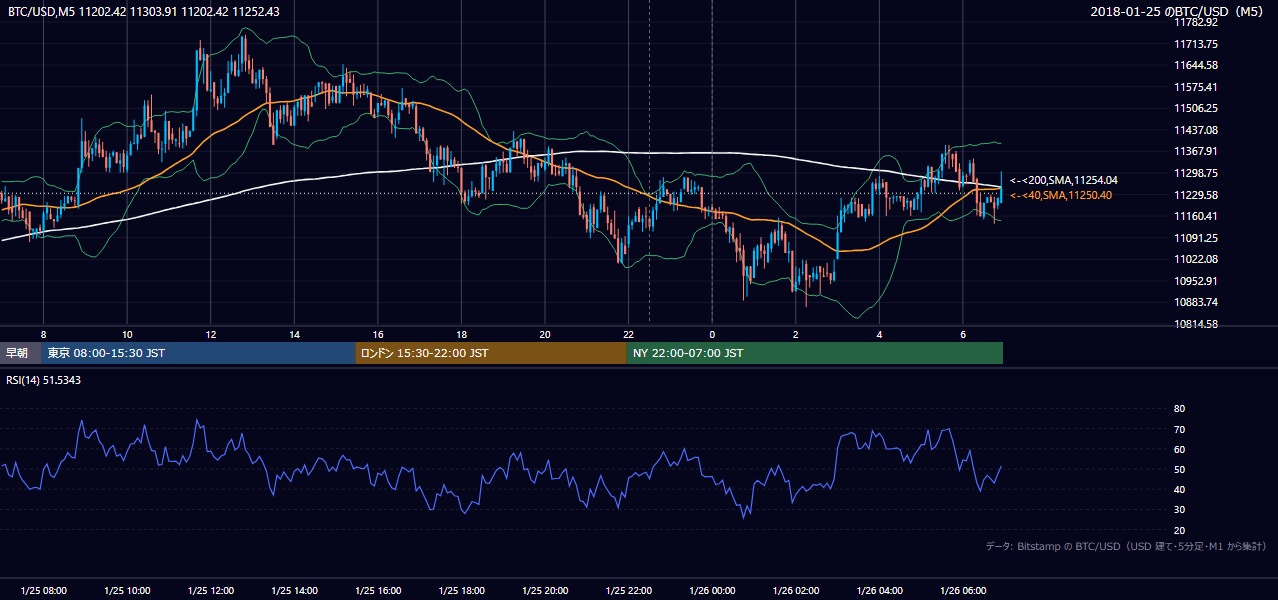Click RSI scale value 70
This screenshot has height=600, width=1278.
tap(1179, 429)
